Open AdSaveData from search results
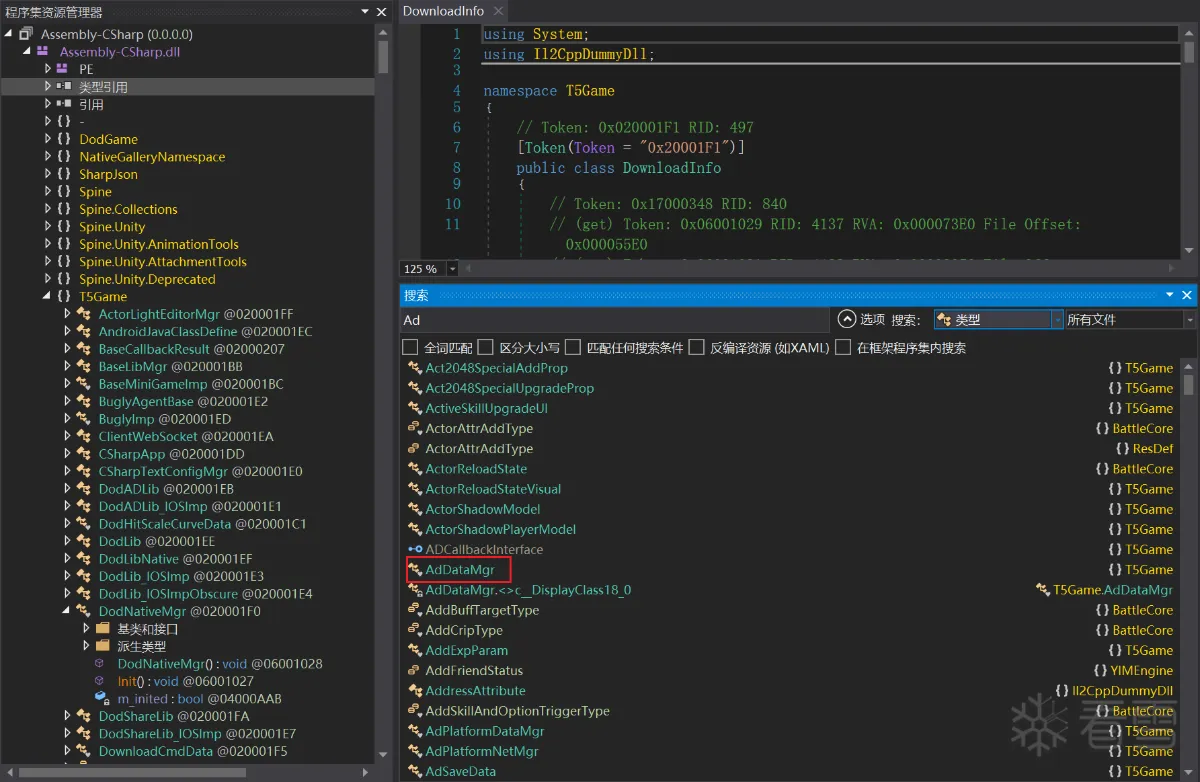Viewport: 1200px width, 782px height. pos(460,771)
